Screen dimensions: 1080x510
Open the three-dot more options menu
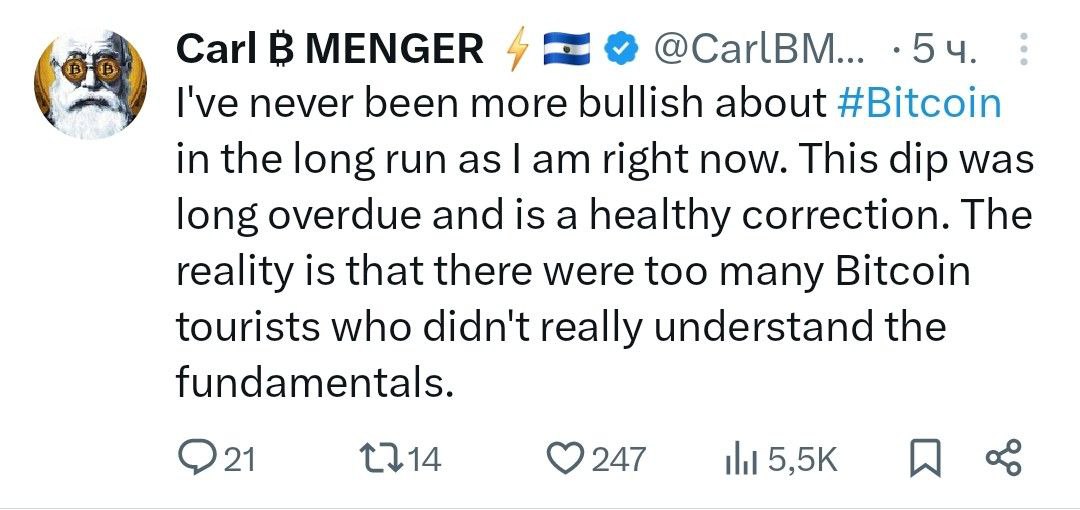pyautogui.click(x=1023, y=49)
